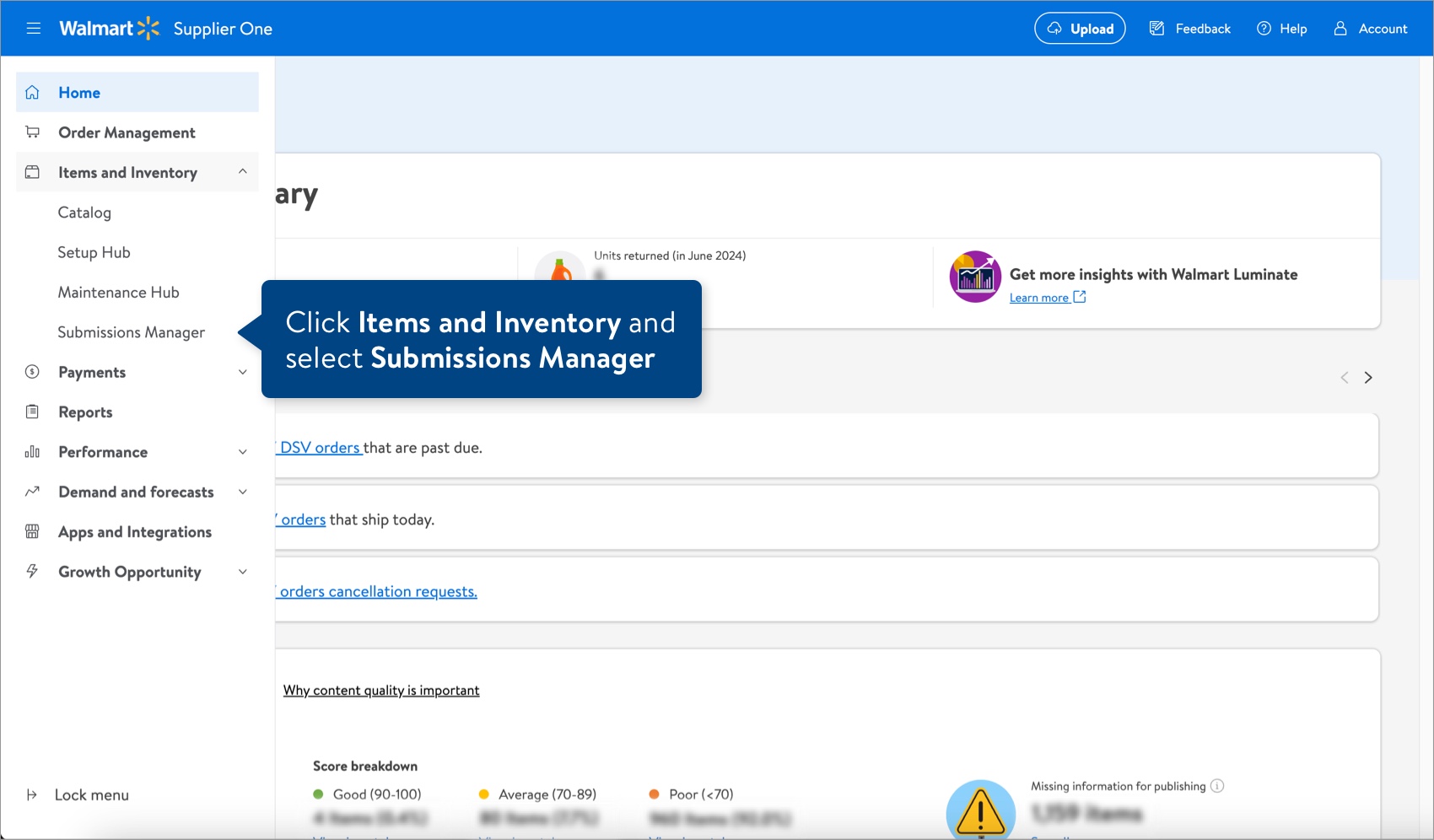
Task: Click the Upload cloud button
Action: point(1080,28)
